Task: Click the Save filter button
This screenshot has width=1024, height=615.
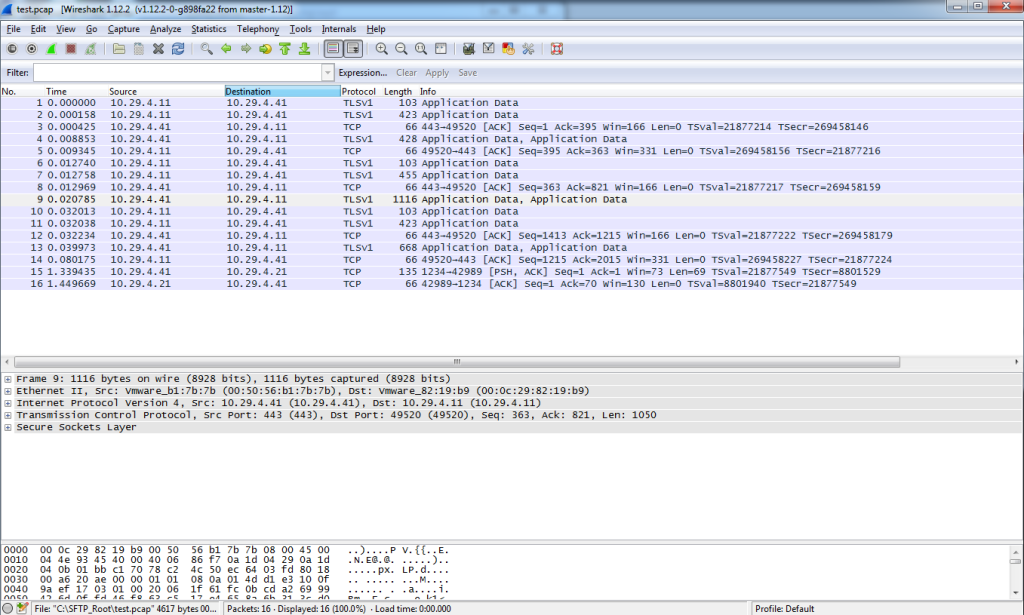Action: click(x=468, y=72)
